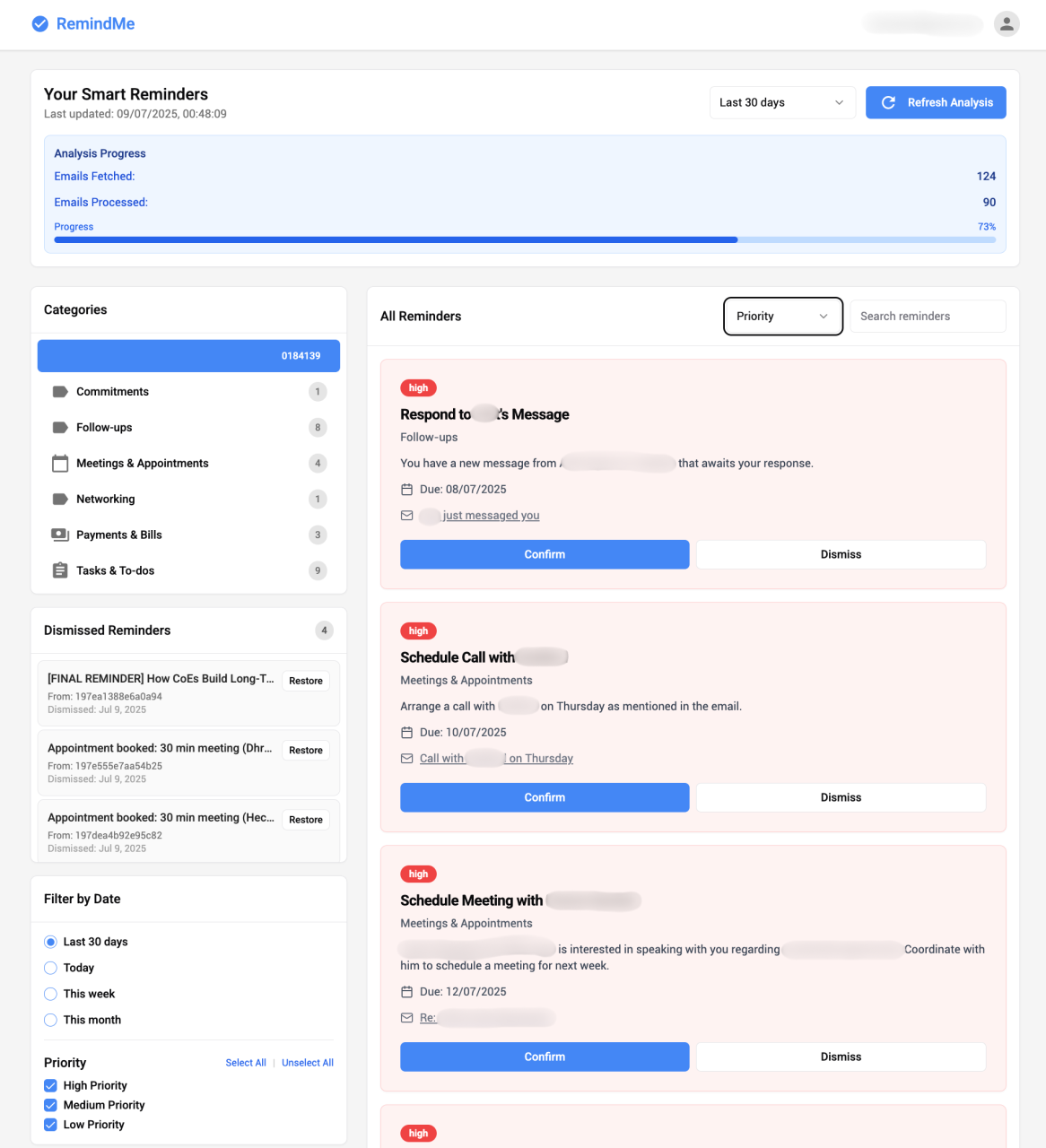Open the Payments & Bills category

(188, 535)
